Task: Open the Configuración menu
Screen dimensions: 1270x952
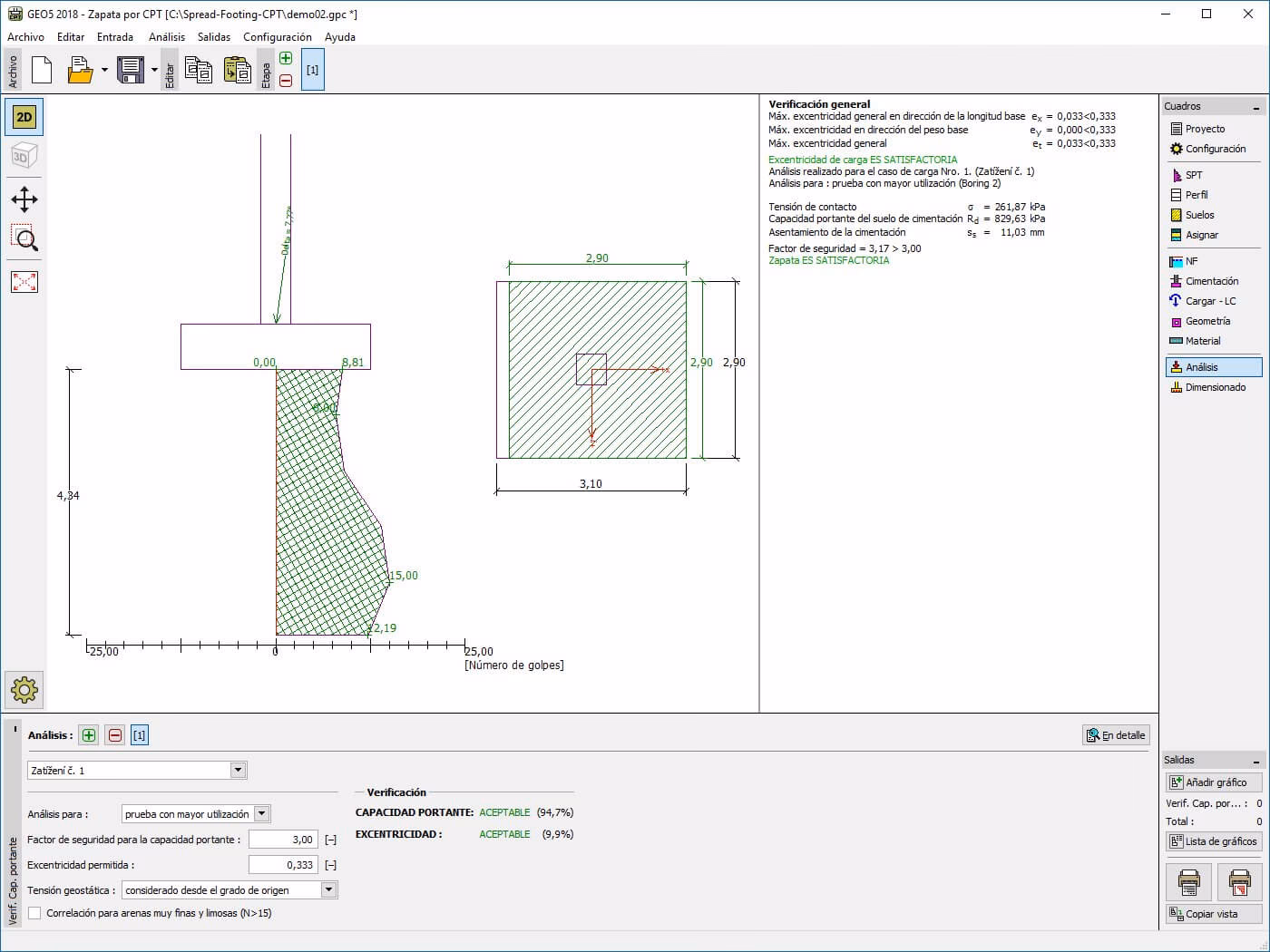Action: [278, 37]
